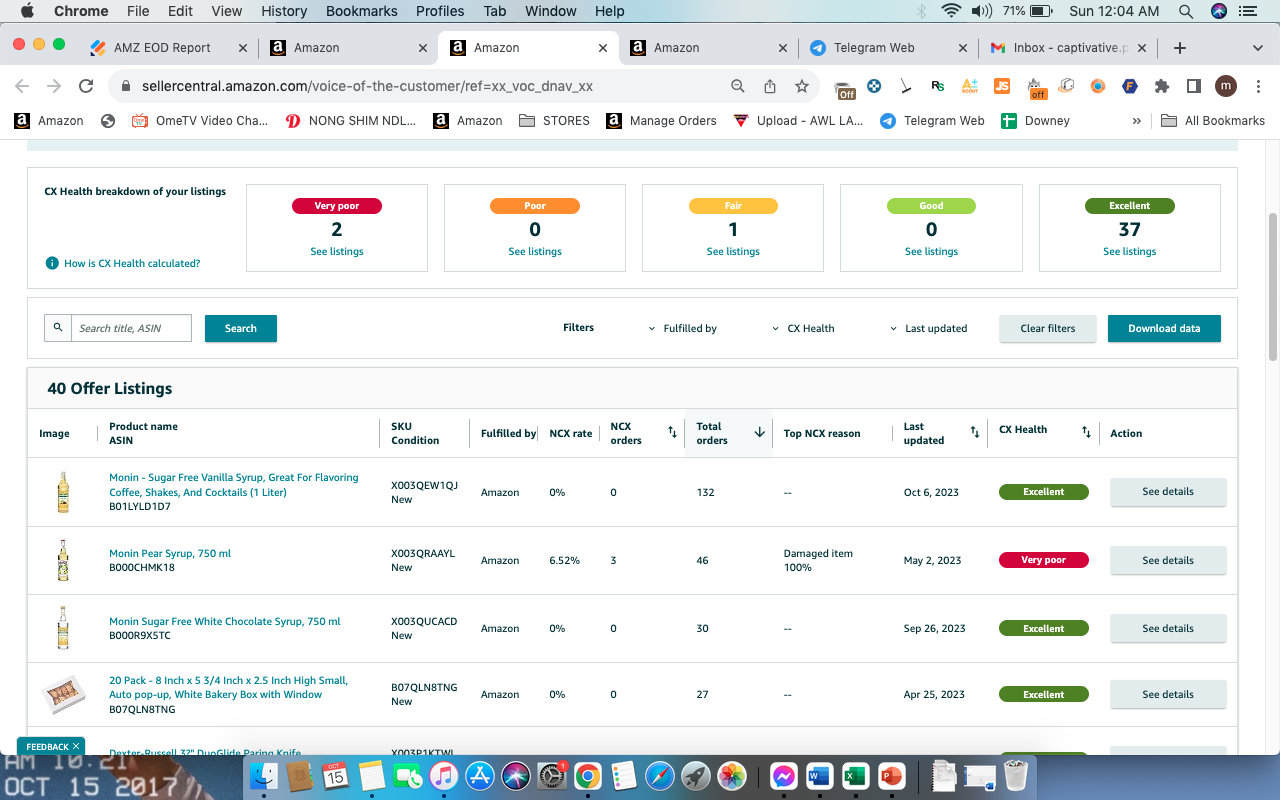This screenshot has height=800, width=1280.
Task: See listings under Very poor
Action: 337,252
